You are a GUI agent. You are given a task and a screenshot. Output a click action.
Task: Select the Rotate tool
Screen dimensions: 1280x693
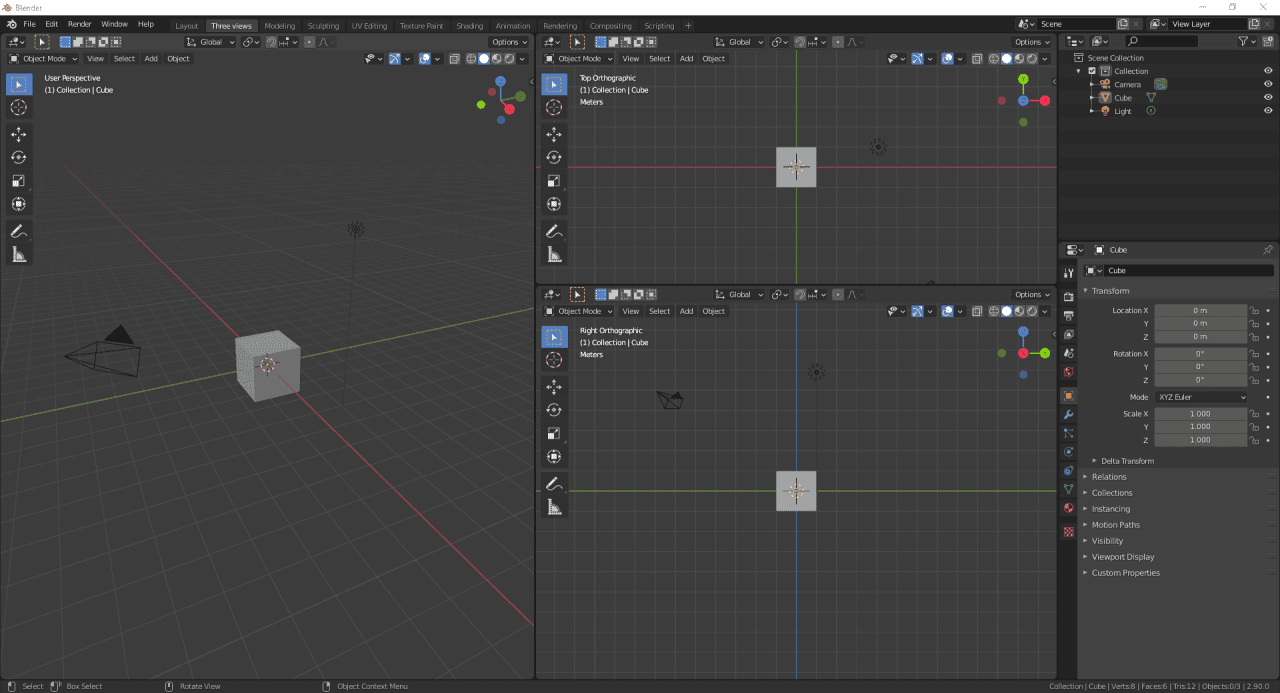(x=18, y=157)
